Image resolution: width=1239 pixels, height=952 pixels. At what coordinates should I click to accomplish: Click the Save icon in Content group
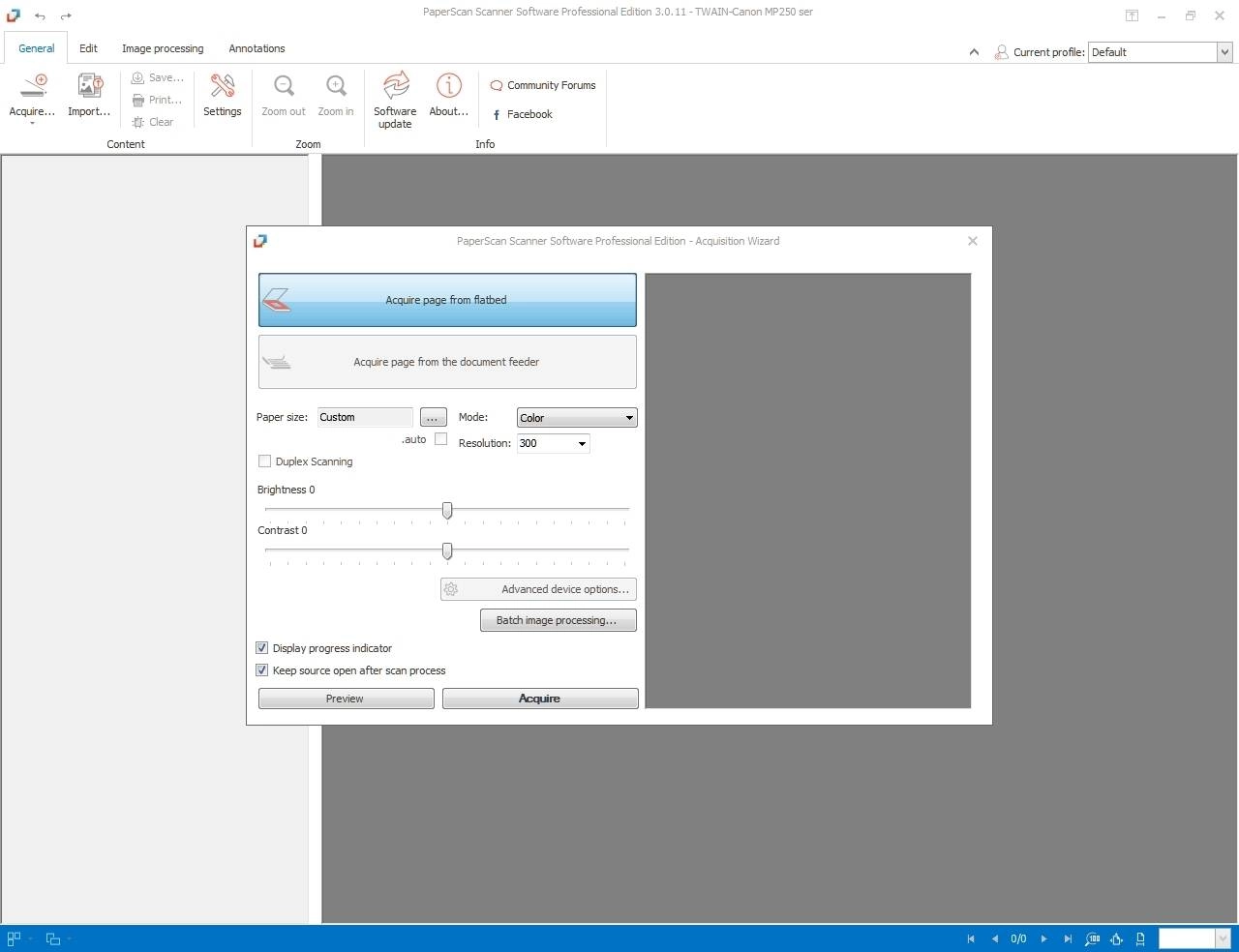pos(137,77)
